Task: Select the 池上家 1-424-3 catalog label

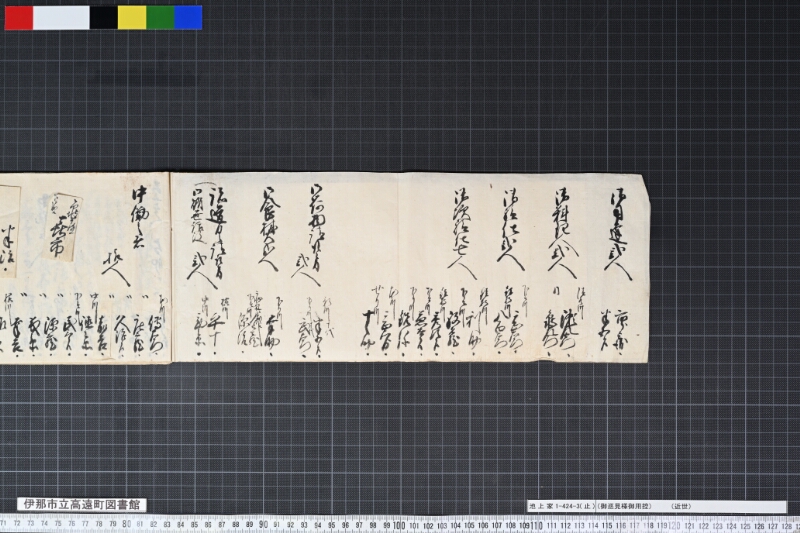Action: tap(657, 506)
